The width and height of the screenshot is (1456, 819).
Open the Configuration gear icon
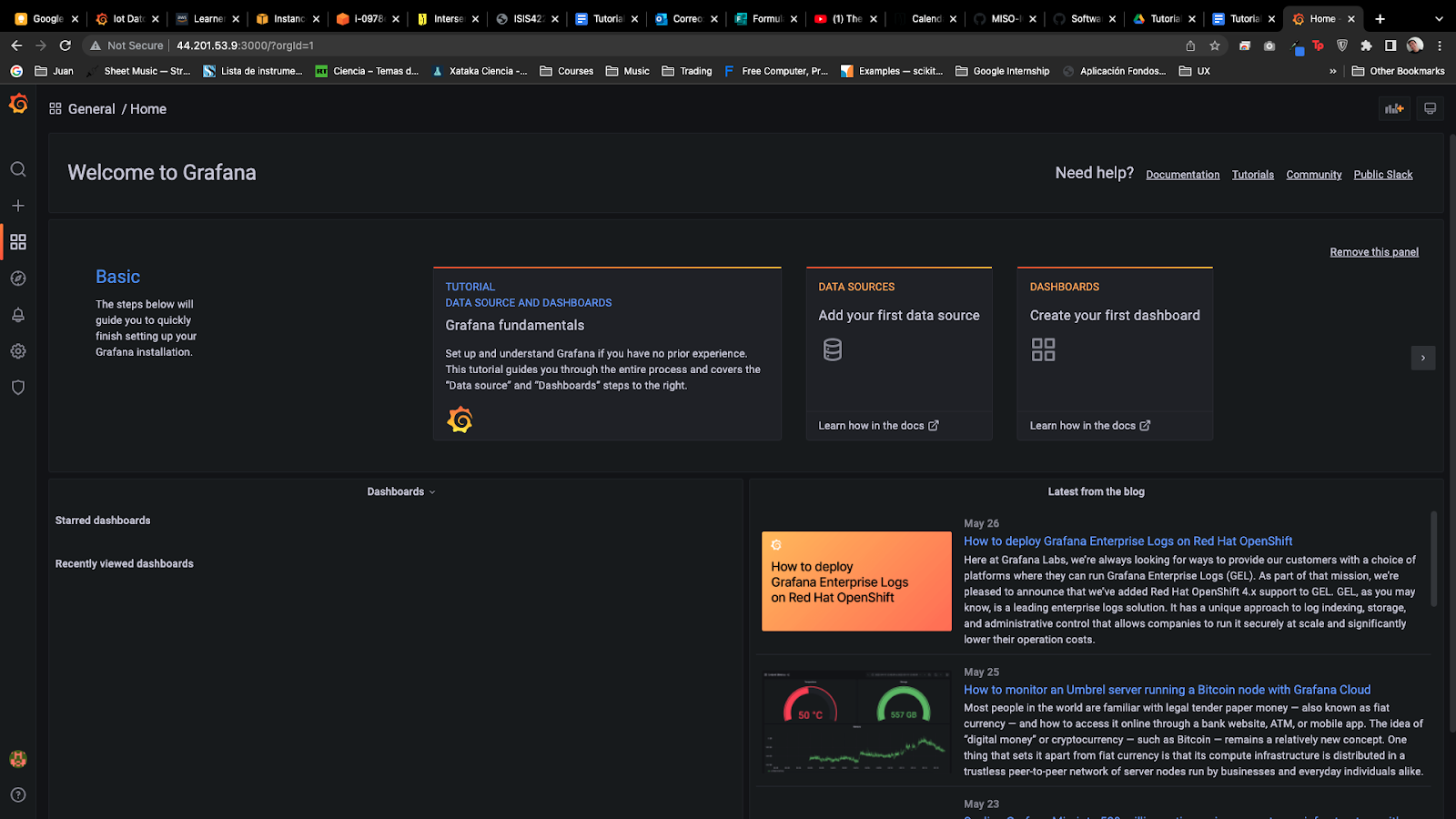18,351
